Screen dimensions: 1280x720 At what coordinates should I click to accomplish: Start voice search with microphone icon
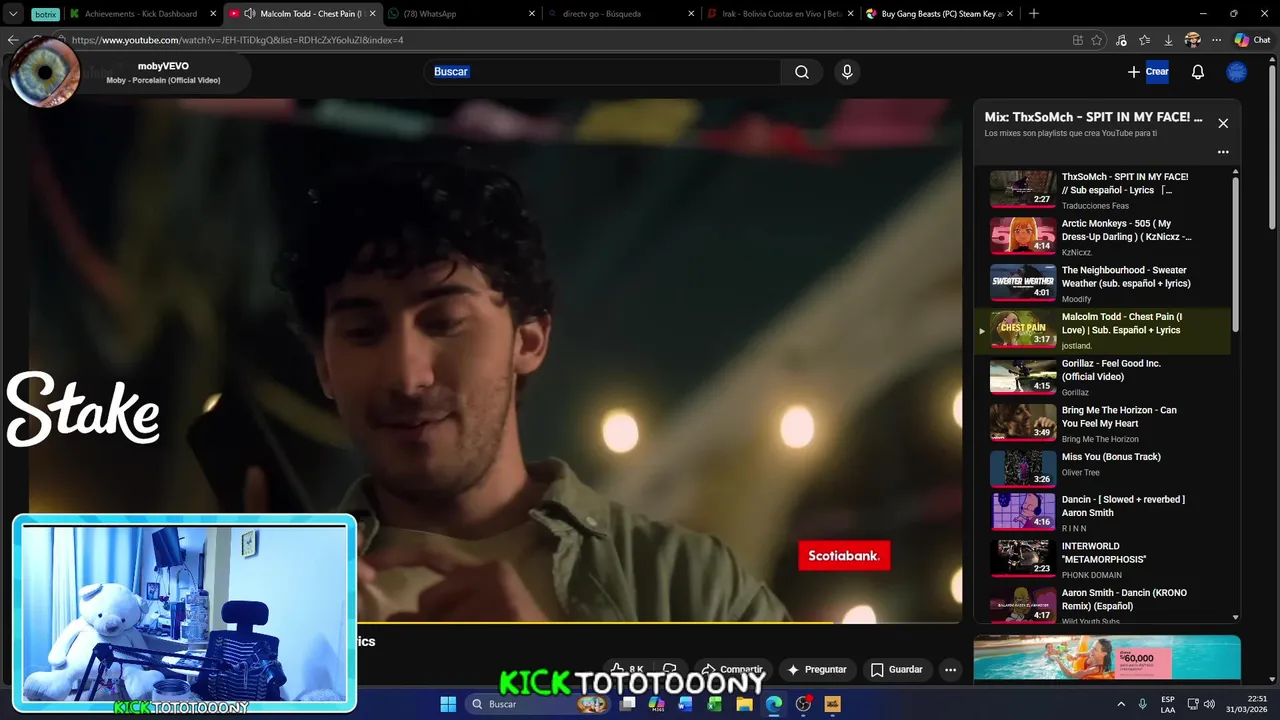point(847,72)
